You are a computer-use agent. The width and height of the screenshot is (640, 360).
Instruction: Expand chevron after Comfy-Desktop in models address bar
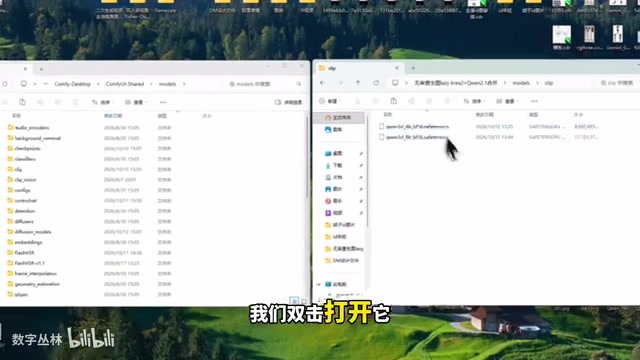click(98, 84)
